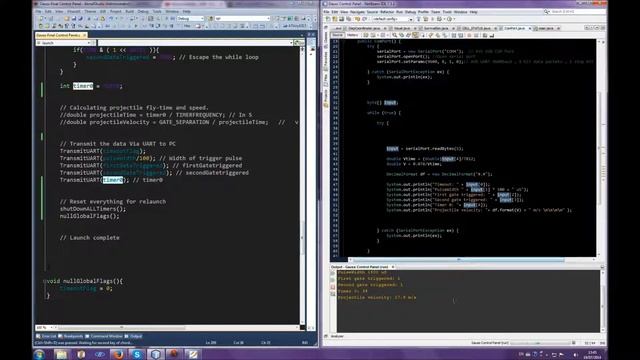640x360 pixels.
Task: Collapse void nullGlobalFlags function outline
Action: pos(44,281)
